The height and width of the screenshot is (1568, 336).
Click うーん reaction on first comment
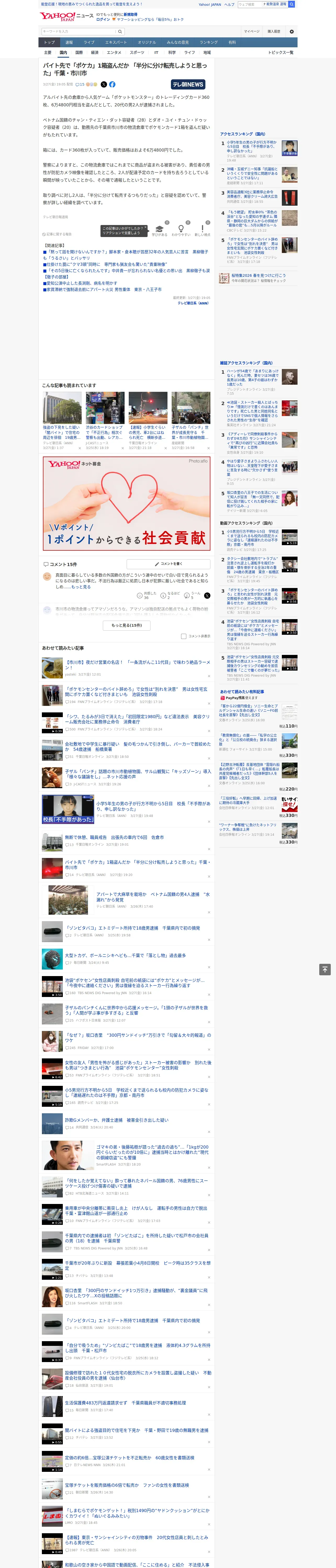point(192,595)
